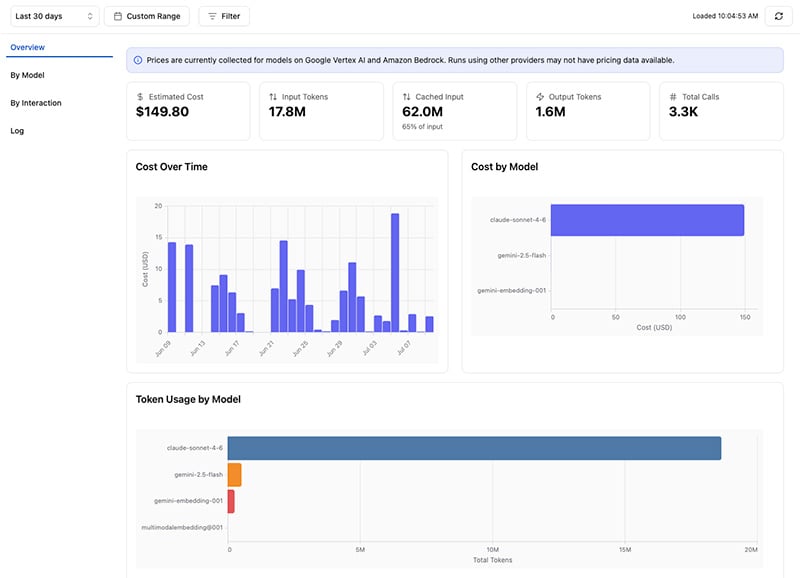Click the Cost Over Time heading
The image size is (800, 578).
click(x=171, y=167)
